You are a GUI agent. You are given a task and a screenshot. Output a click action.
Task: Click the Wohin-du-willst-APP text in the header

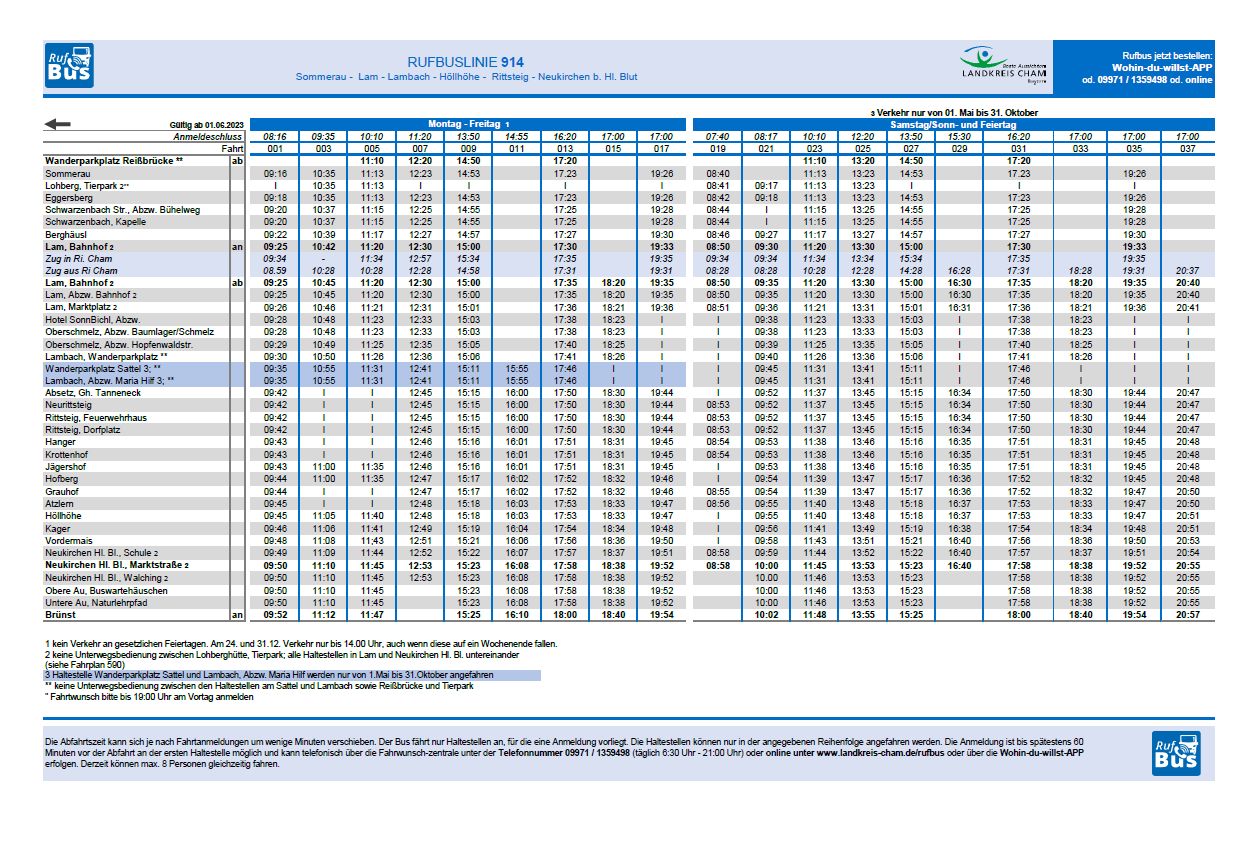(1162, 67)
